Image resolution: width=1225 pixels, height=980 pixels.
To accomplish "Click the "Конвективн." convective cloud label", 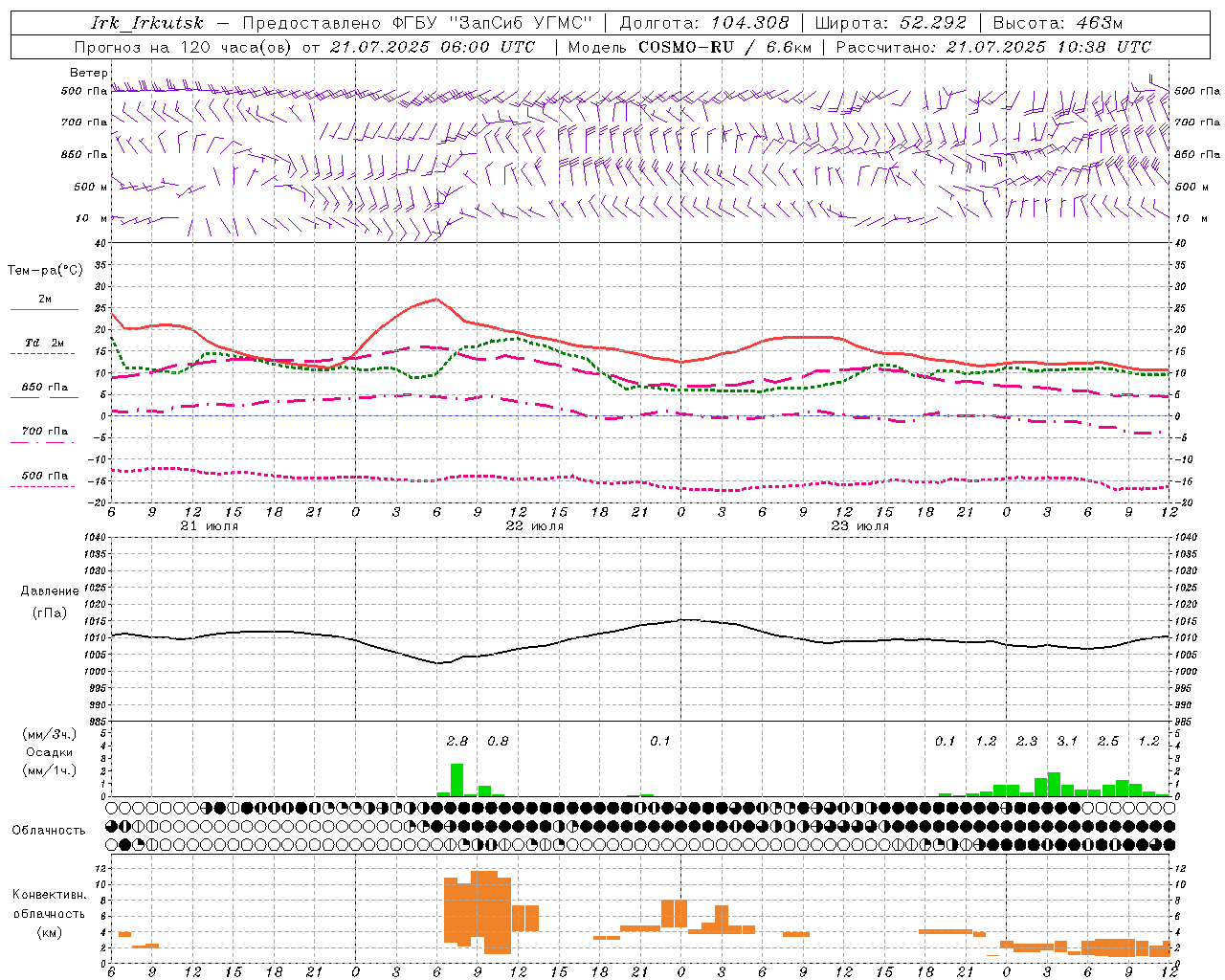I will tap(50, 895).
